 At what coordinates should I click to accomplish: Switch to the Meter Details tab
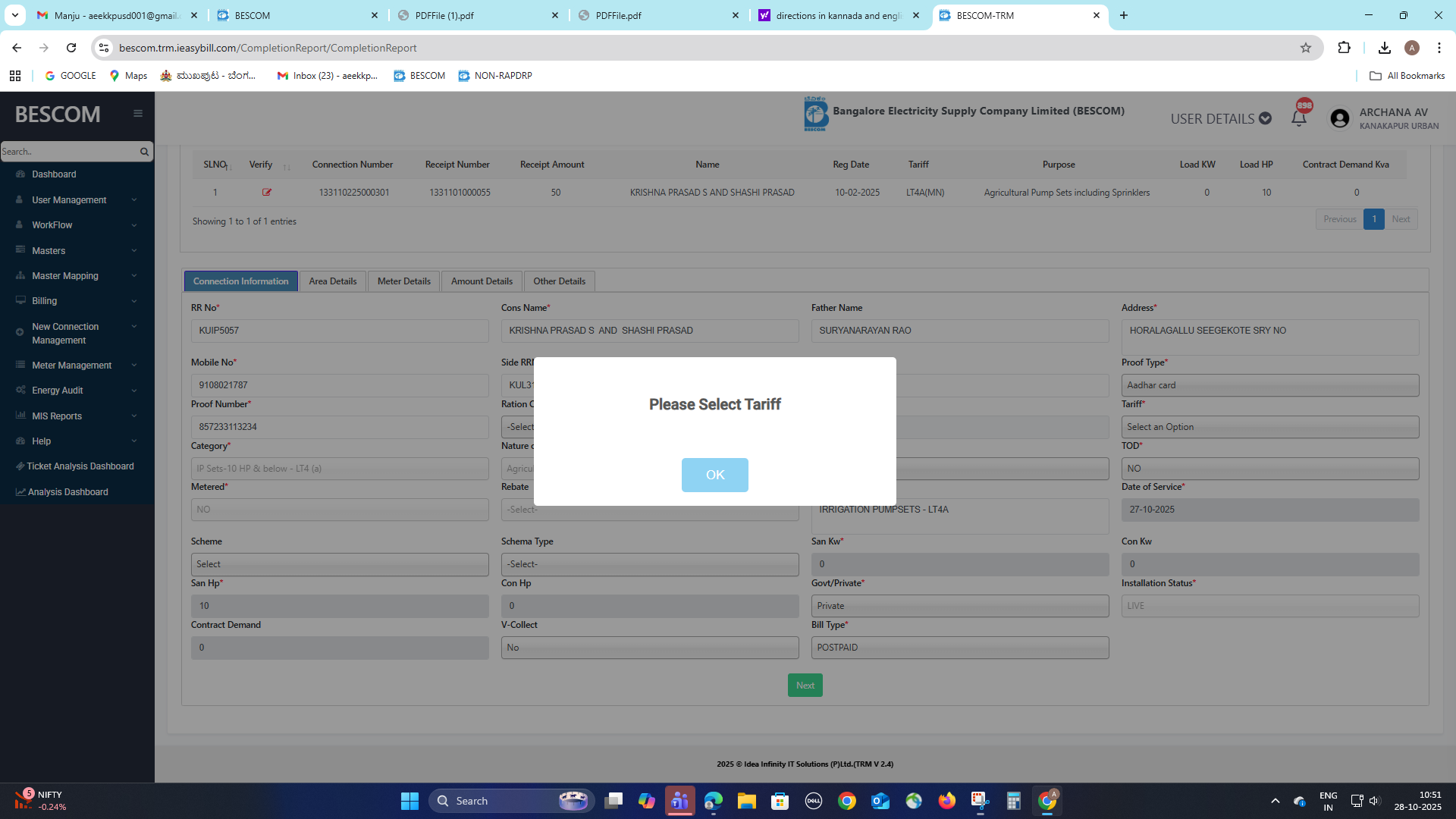click(403, 281)
